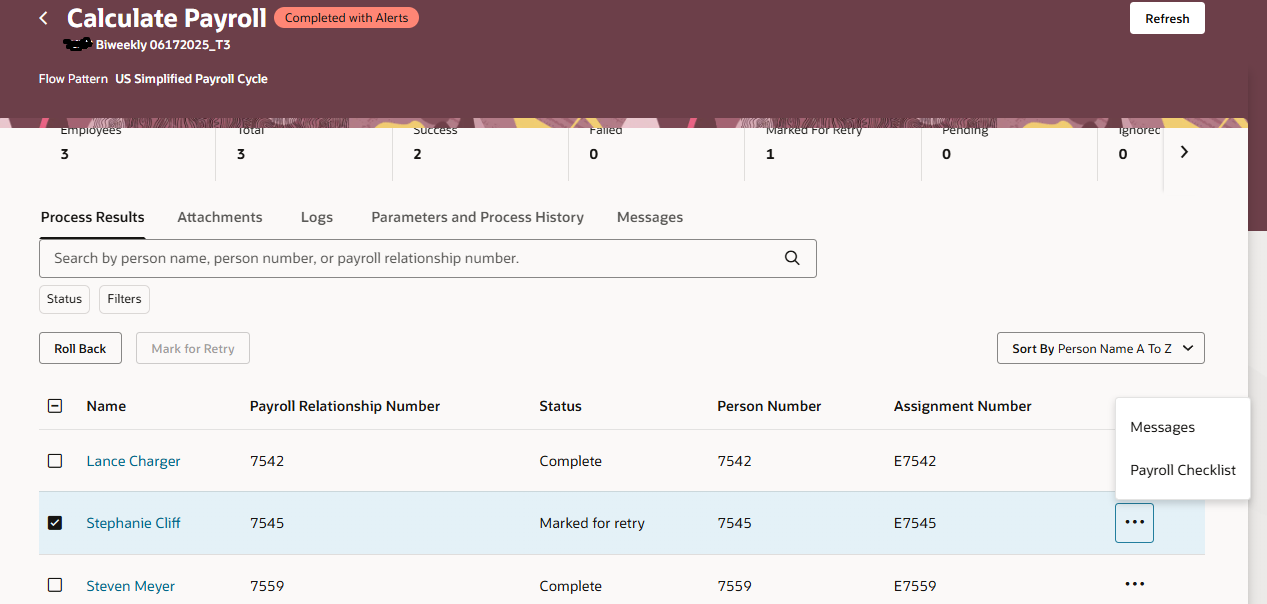Click the Roll Back button
The image size is (1267, 604).
[x=80, y=348]
